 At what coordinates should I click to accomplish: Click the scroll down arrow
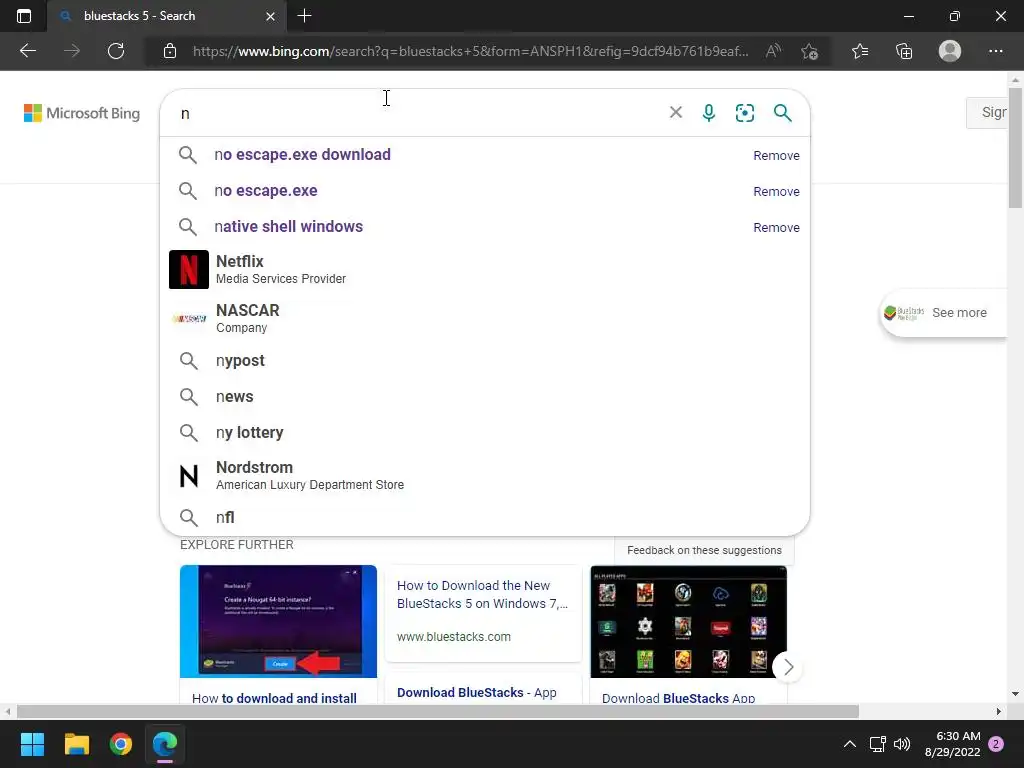click(1015, 694)
